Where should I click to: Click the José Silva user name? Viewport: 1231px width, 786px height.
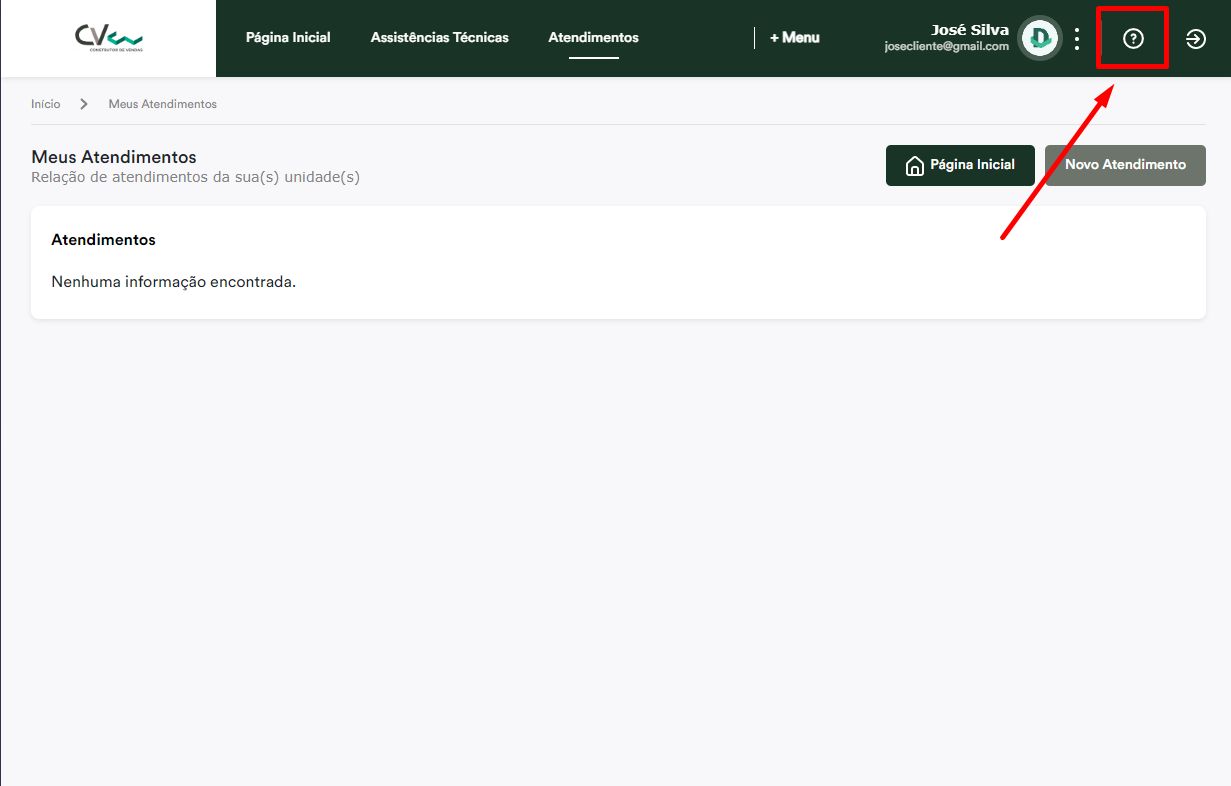tap(970, 30)
